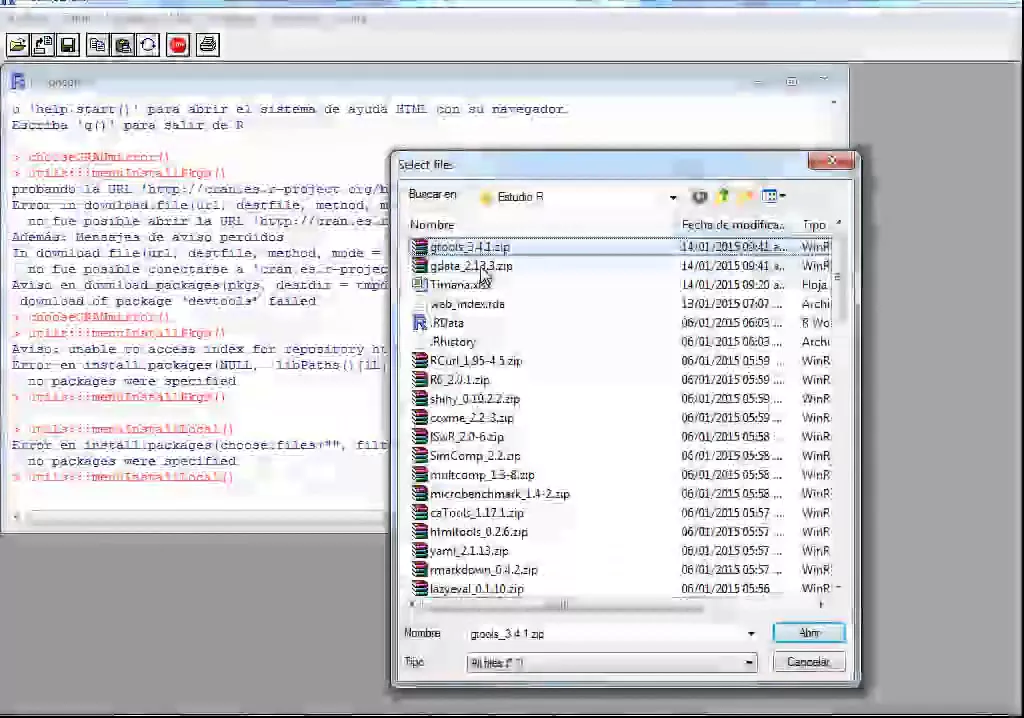Viewport: 1024px width, 718px height.
Task: Select file RCurl_1.95-4.5.zip
Action: (475, 361)
